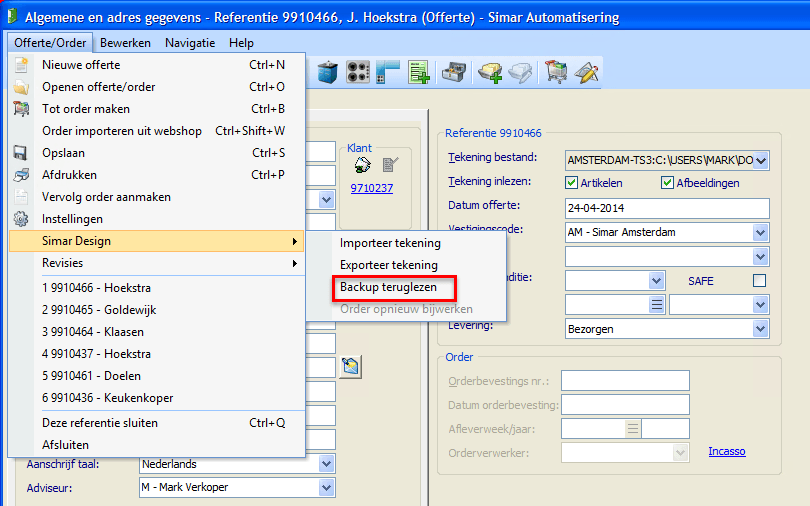Click the Datum offerte date field
The image size is (810, 506).
[665, 208]
